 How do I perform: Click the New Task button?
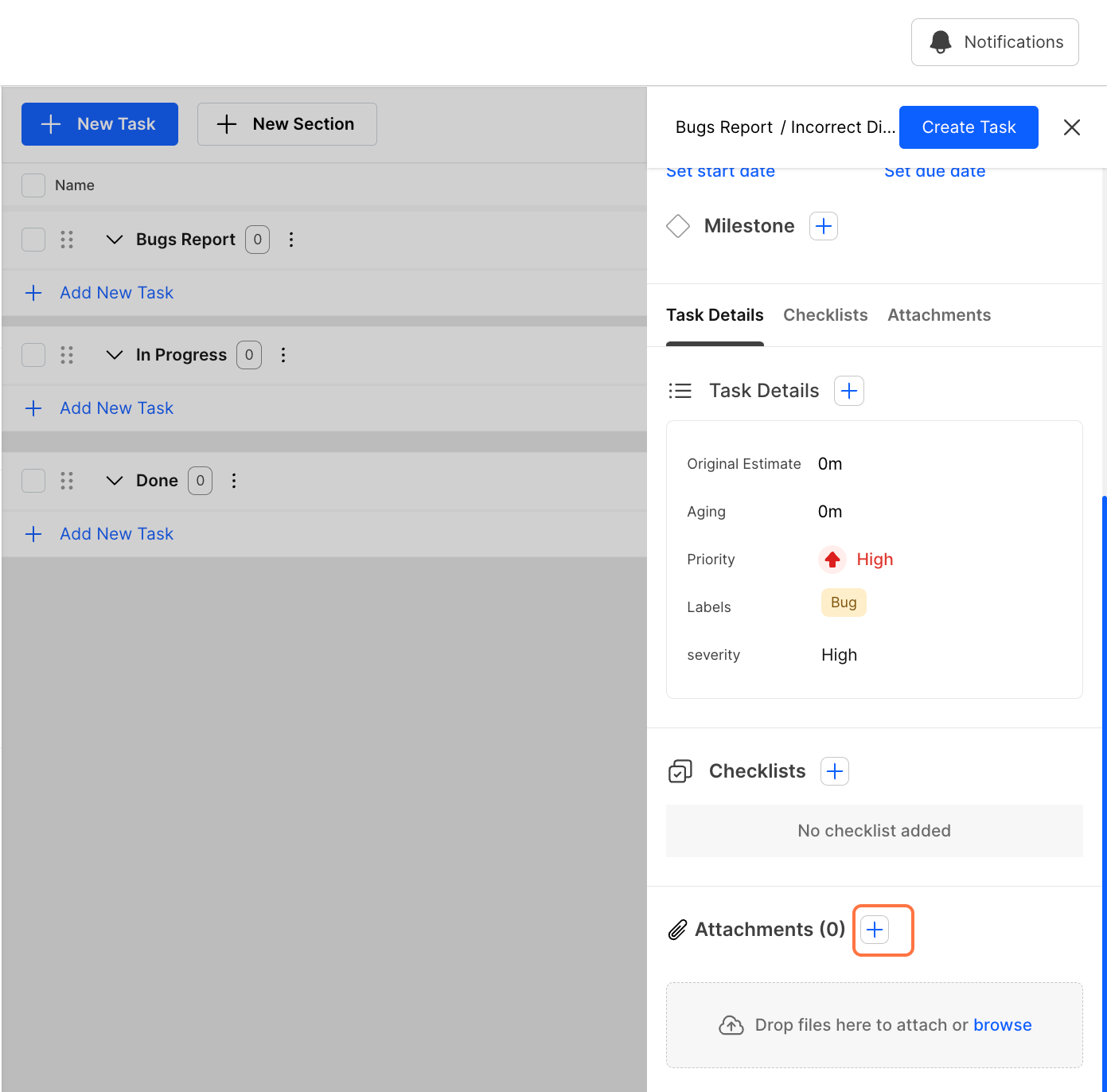[x=99, y=124]
